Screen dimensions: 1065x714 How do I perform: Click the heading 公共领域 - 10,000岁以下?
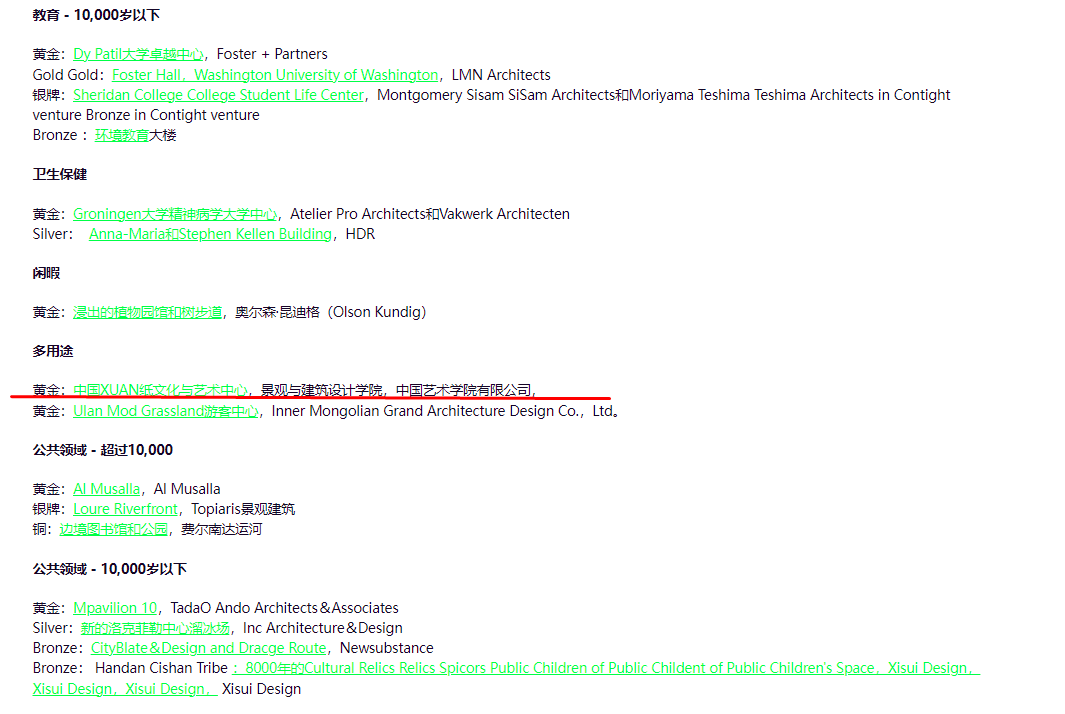(x=110, y=569)
